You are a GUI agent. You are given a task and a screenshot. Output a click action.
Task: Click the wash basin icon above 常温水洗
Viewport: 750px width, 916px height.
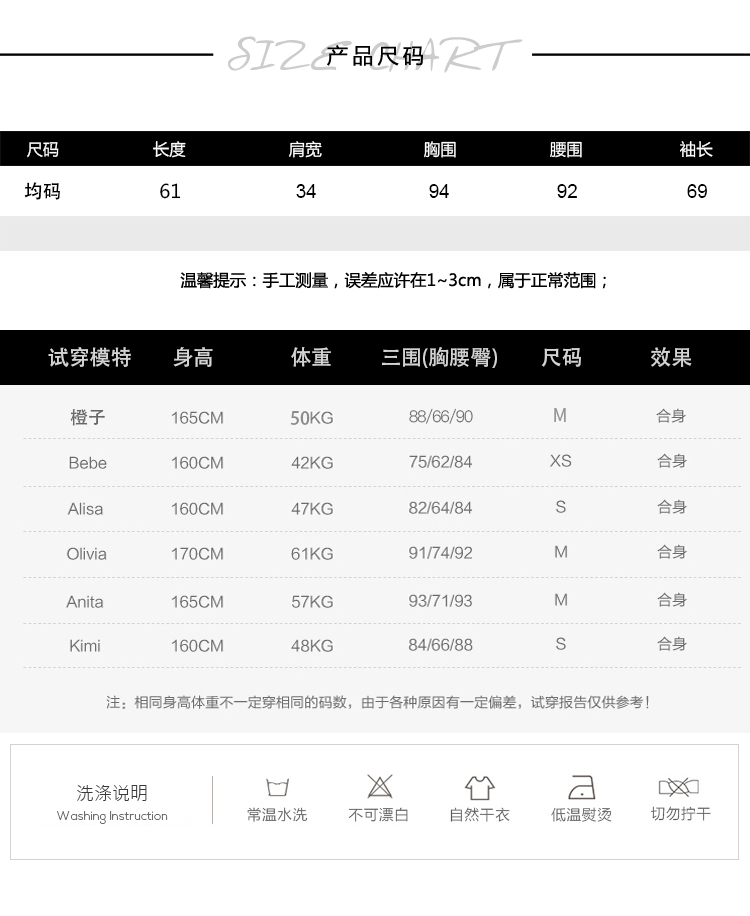pos(277,787)
